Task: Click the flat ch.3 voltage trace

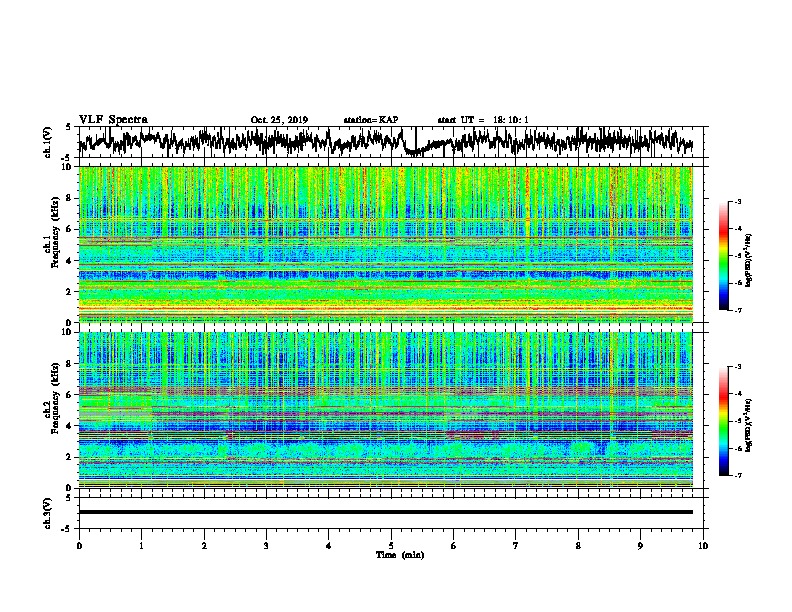Action: pyautogui.click(x=386, y=512)
